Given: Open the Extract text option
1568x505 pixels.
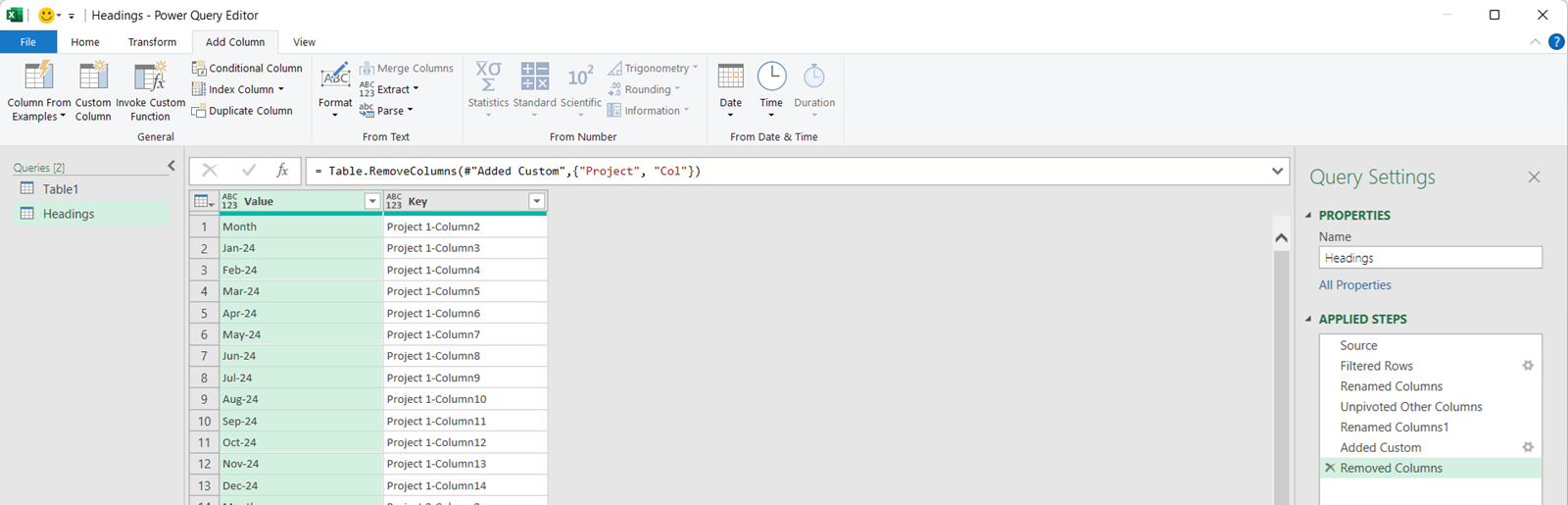Looking at the screenshot, I should pos(389,89).
